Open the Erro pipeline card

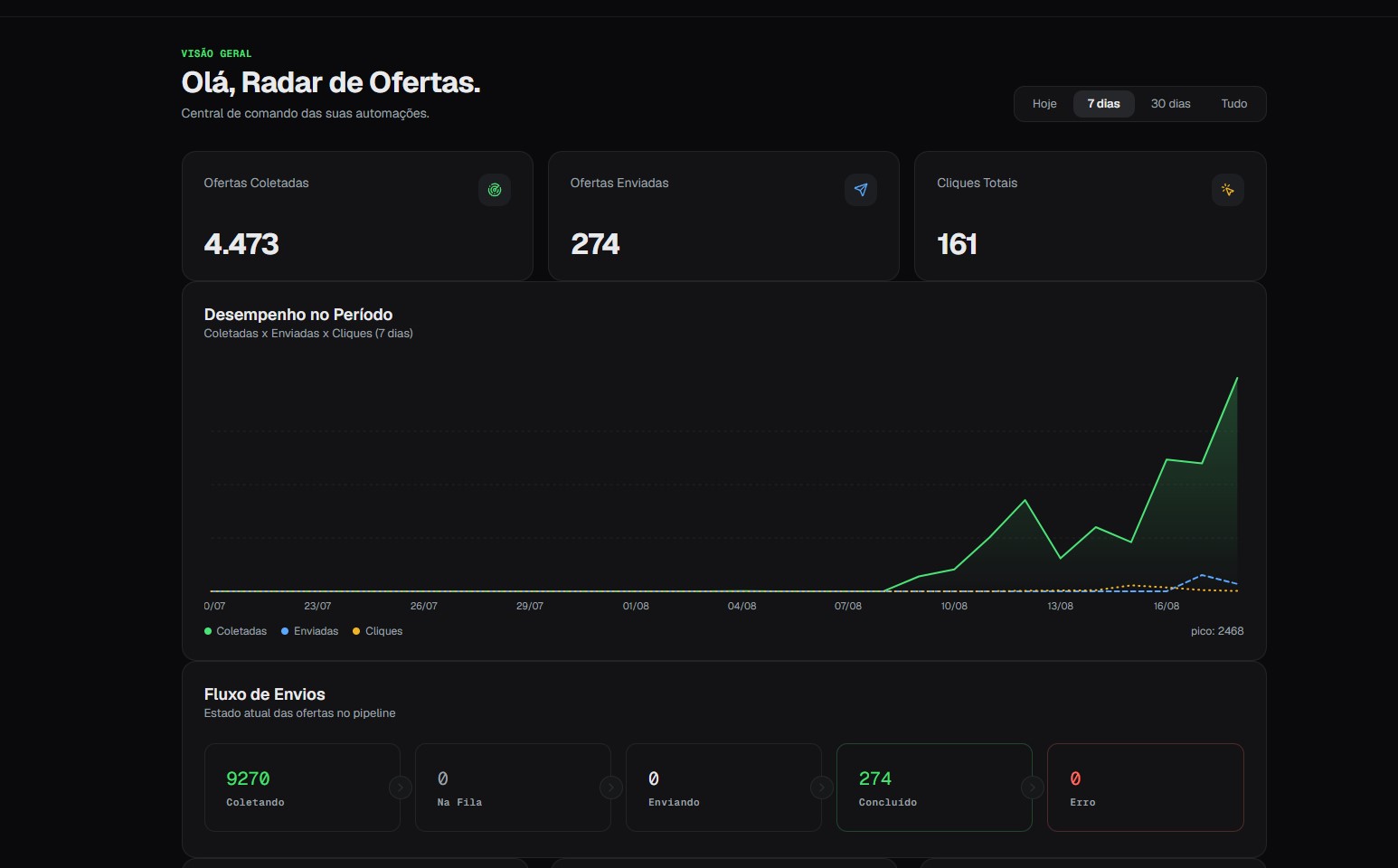tap(1146, 788)
